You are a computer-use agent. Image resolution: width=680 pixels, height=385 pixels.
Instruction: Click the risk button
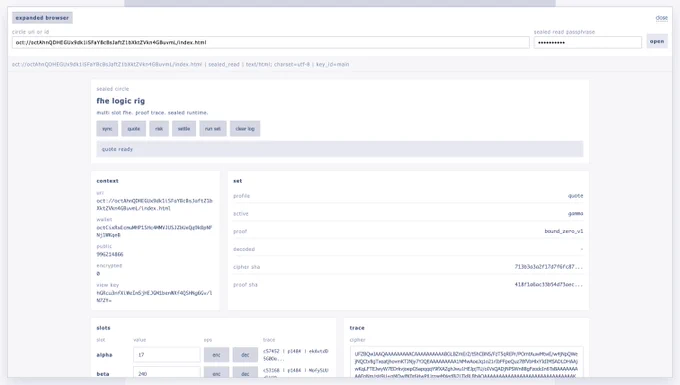point(159,129)
